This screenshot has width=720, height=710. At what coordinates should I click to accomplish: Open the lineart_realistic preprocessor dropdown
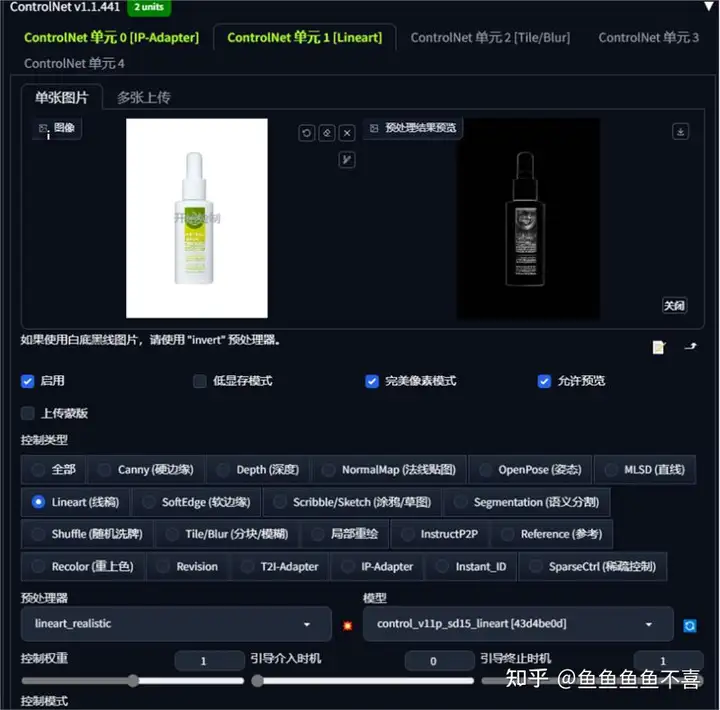pyautogui.click(x=176, y=624)
